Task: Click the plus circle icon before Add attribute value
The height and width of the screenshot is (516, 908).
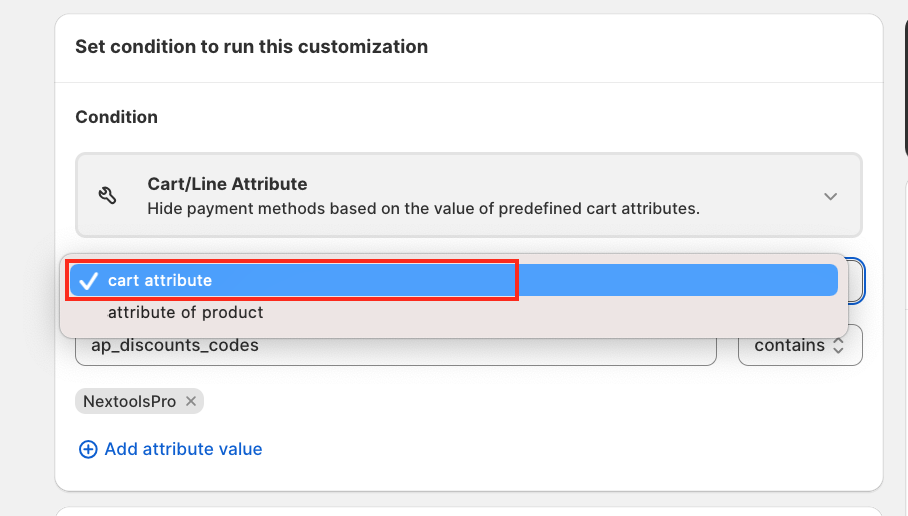Action: coord(88,449)
